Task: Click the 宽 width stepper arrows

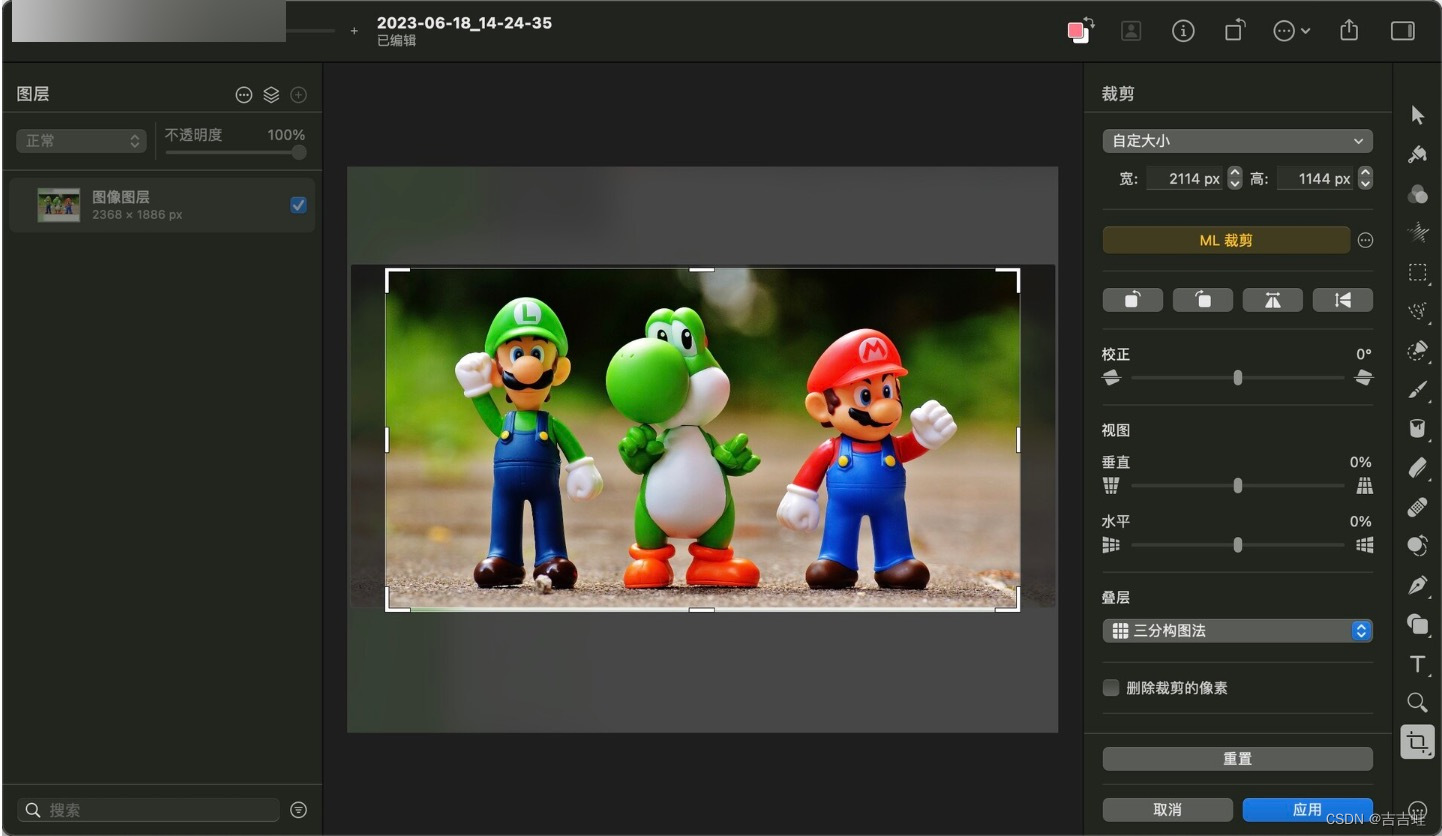Action: (x=1234, y=179)
